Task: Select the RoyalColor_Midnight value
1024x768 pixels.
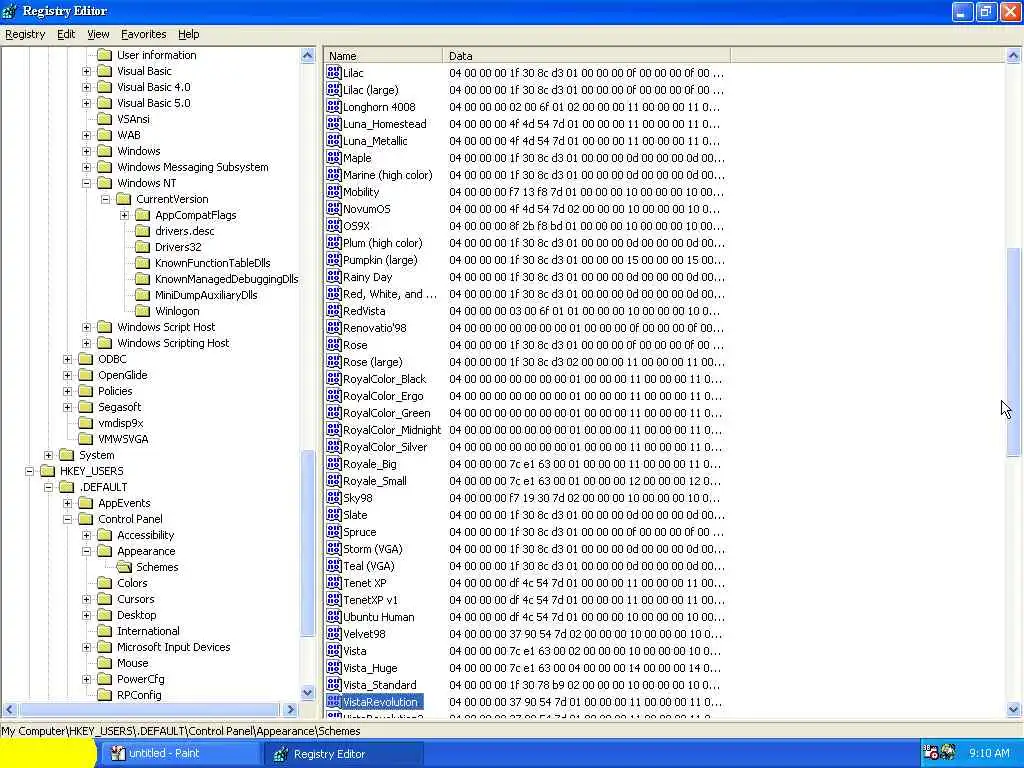Action: [392, 430]
